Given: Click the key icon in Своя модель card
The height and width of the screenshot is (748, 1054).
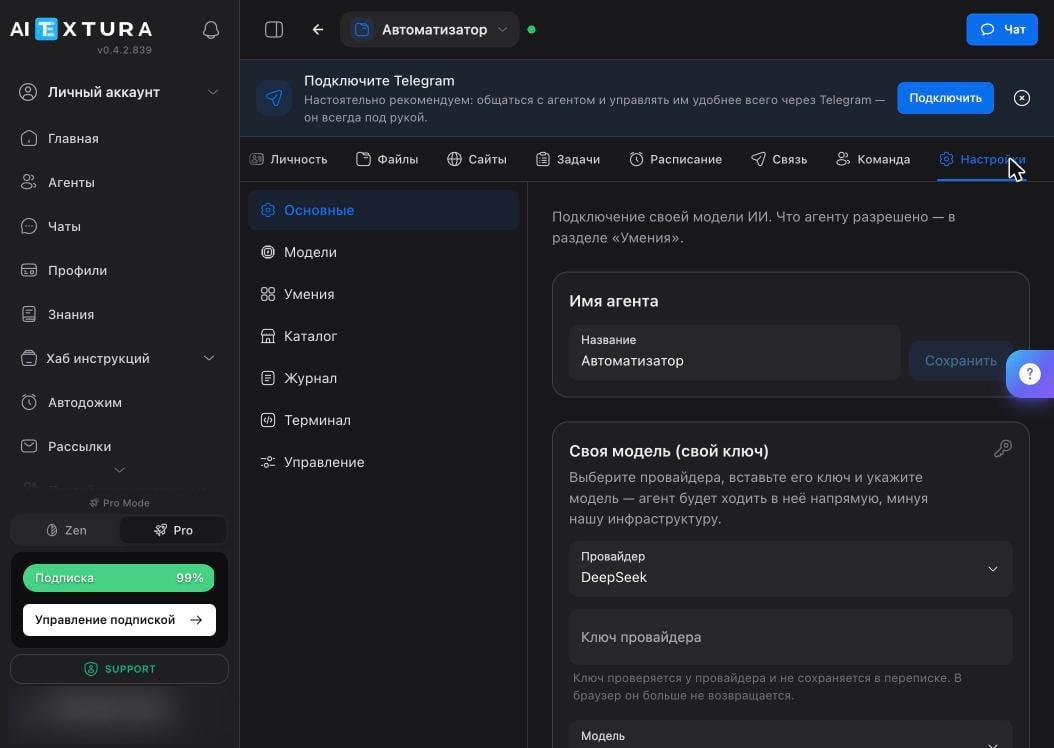Looking at the screenshot, I should pyautogui.click(x=1002, y=448).
